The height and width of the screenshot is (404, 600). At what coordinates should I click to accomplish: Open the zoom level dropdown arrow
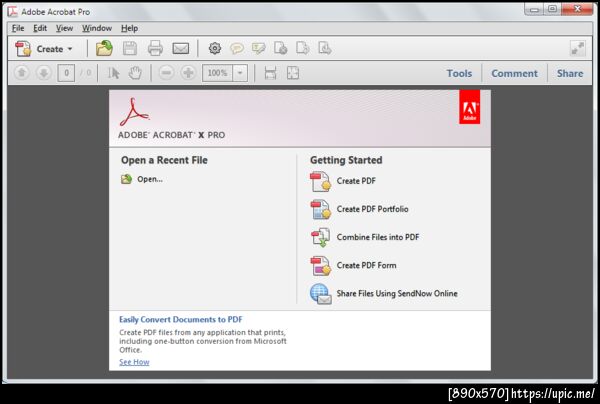tap(240, 73)
